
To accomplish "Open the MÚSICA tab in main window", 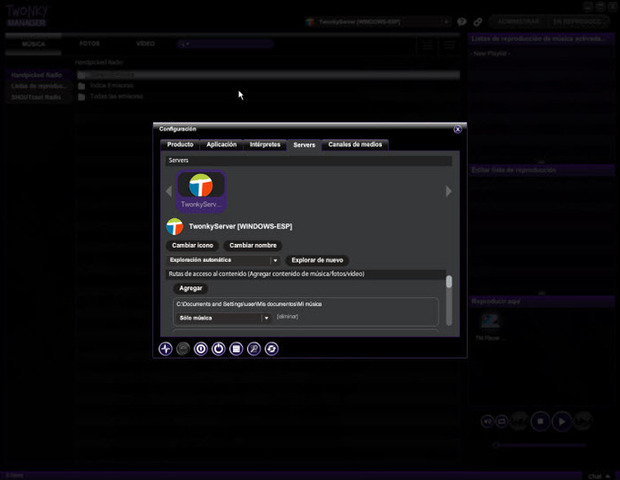I will (x=33, y=44).
